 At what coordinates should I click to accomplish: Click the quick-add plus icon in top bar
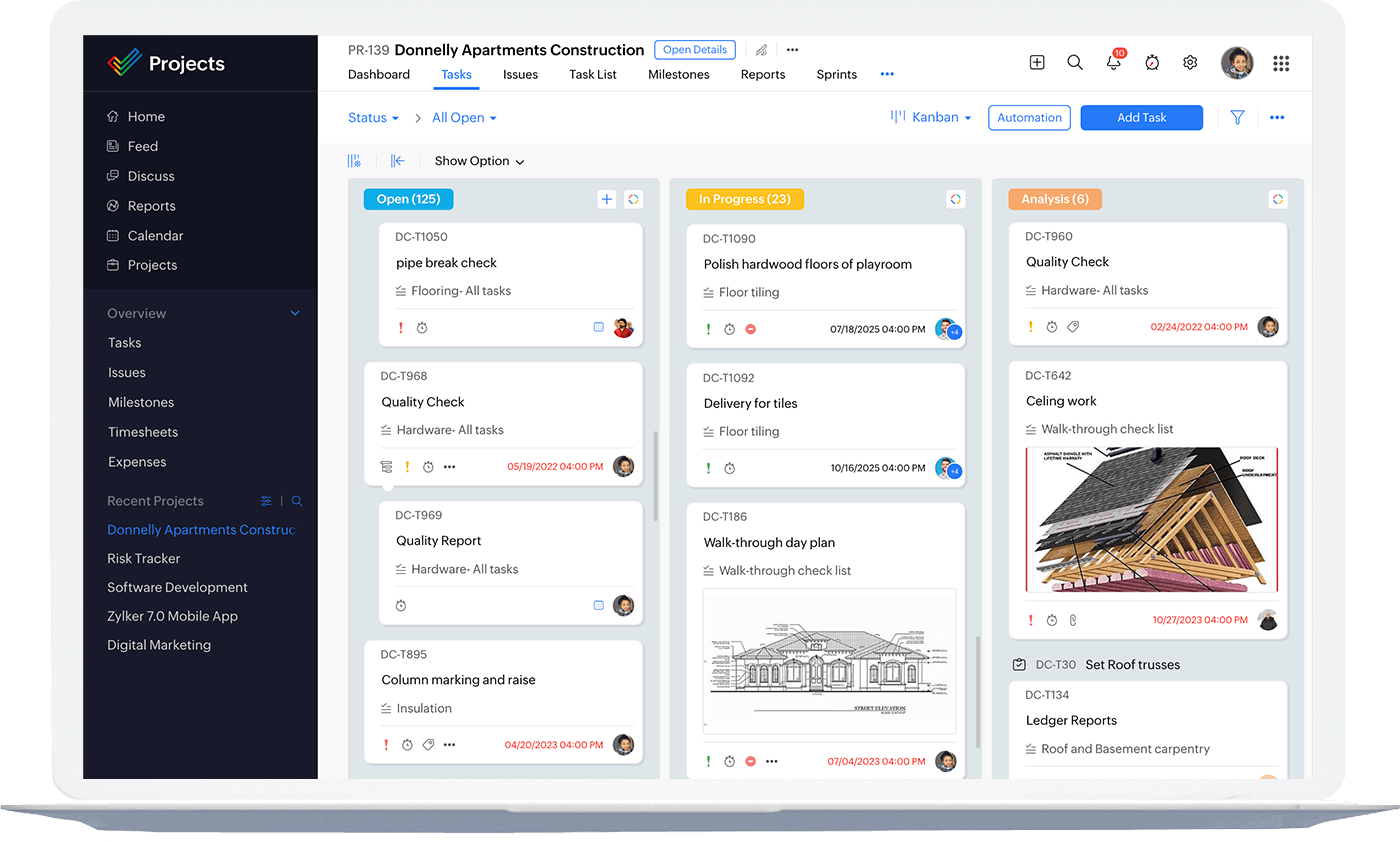click(x=1037, y=62)
